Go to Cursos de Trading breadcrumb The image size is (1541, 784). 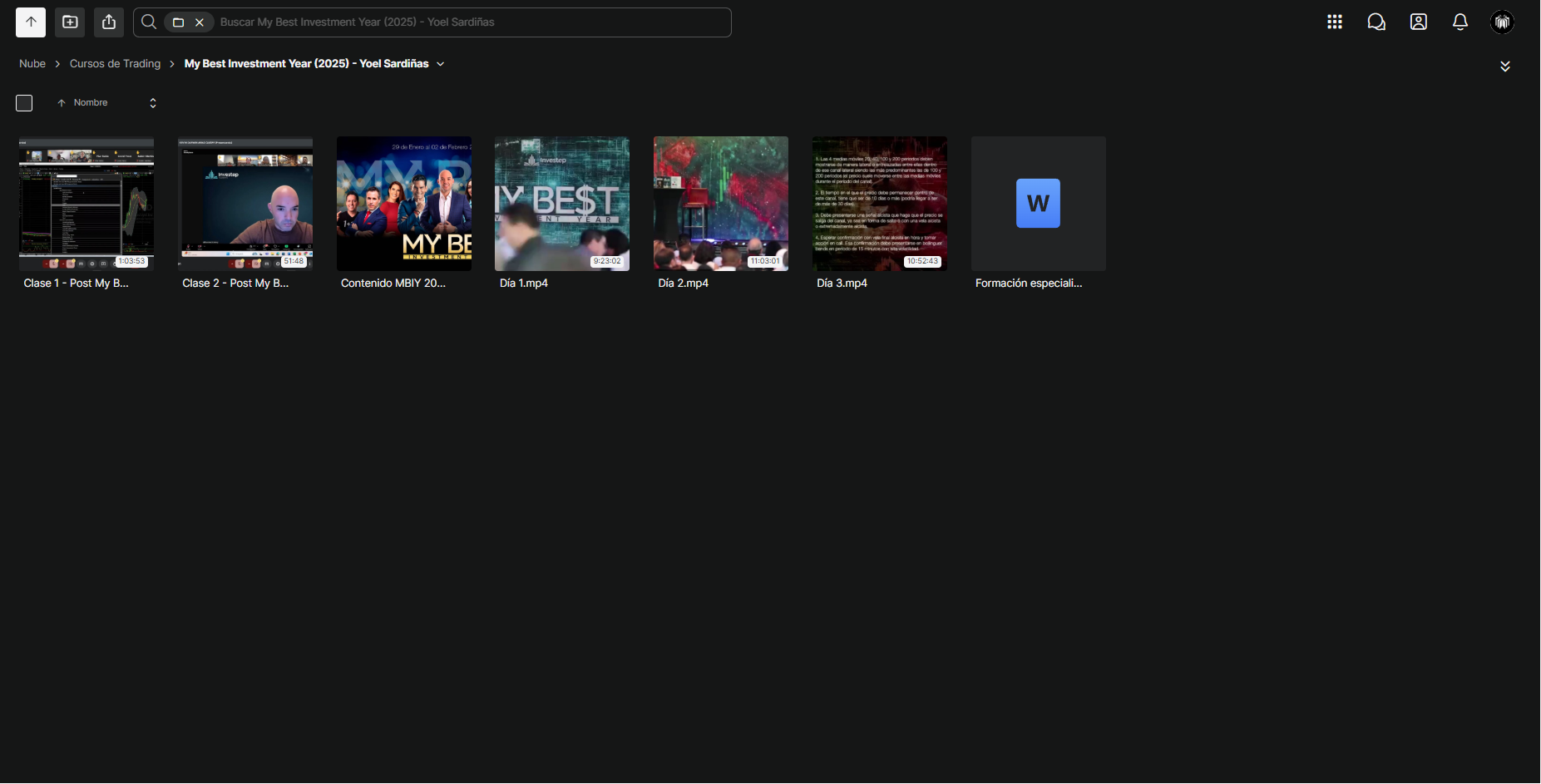point(115,64)
